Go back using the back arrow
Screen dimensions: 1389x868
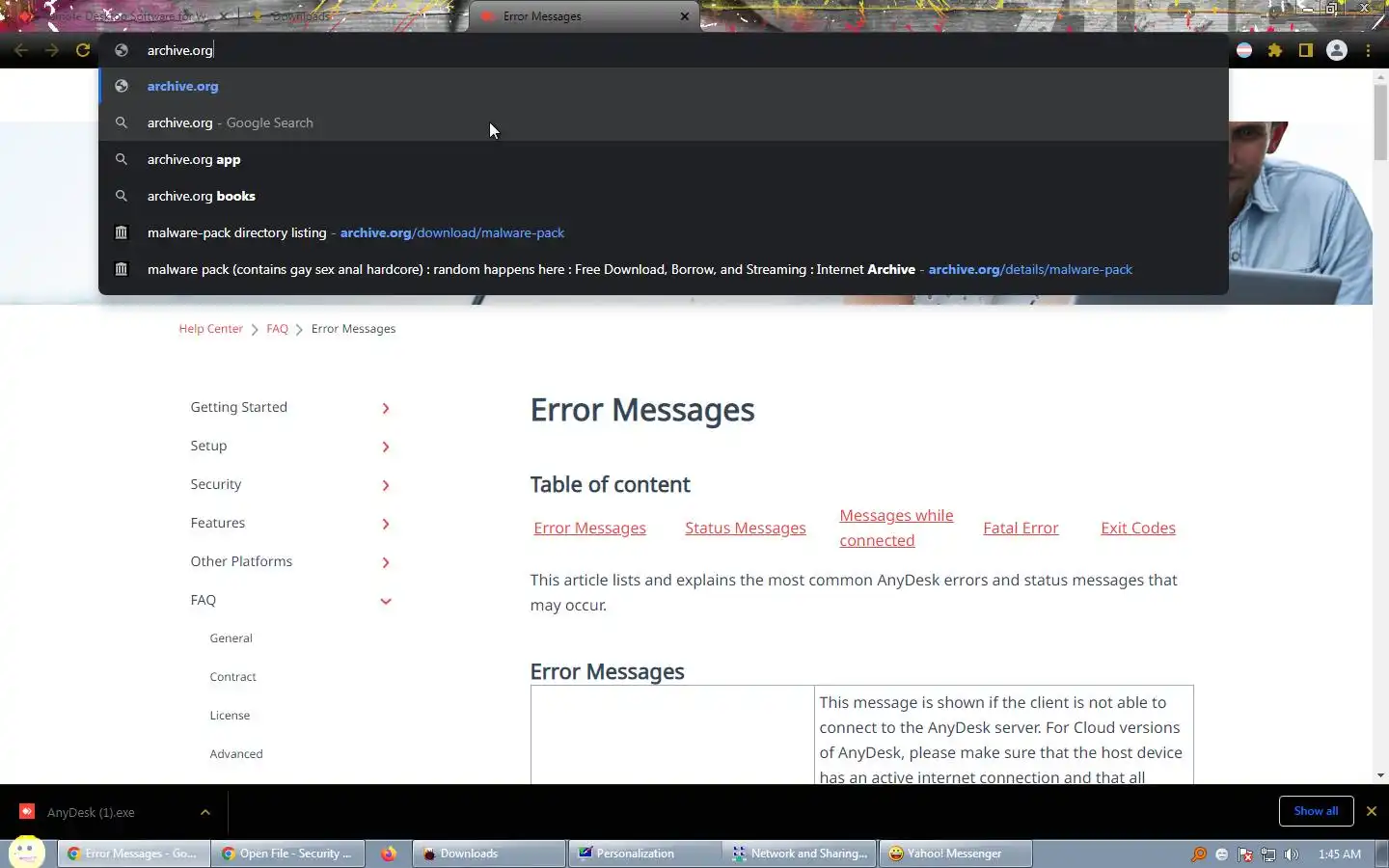pos(21,50)
